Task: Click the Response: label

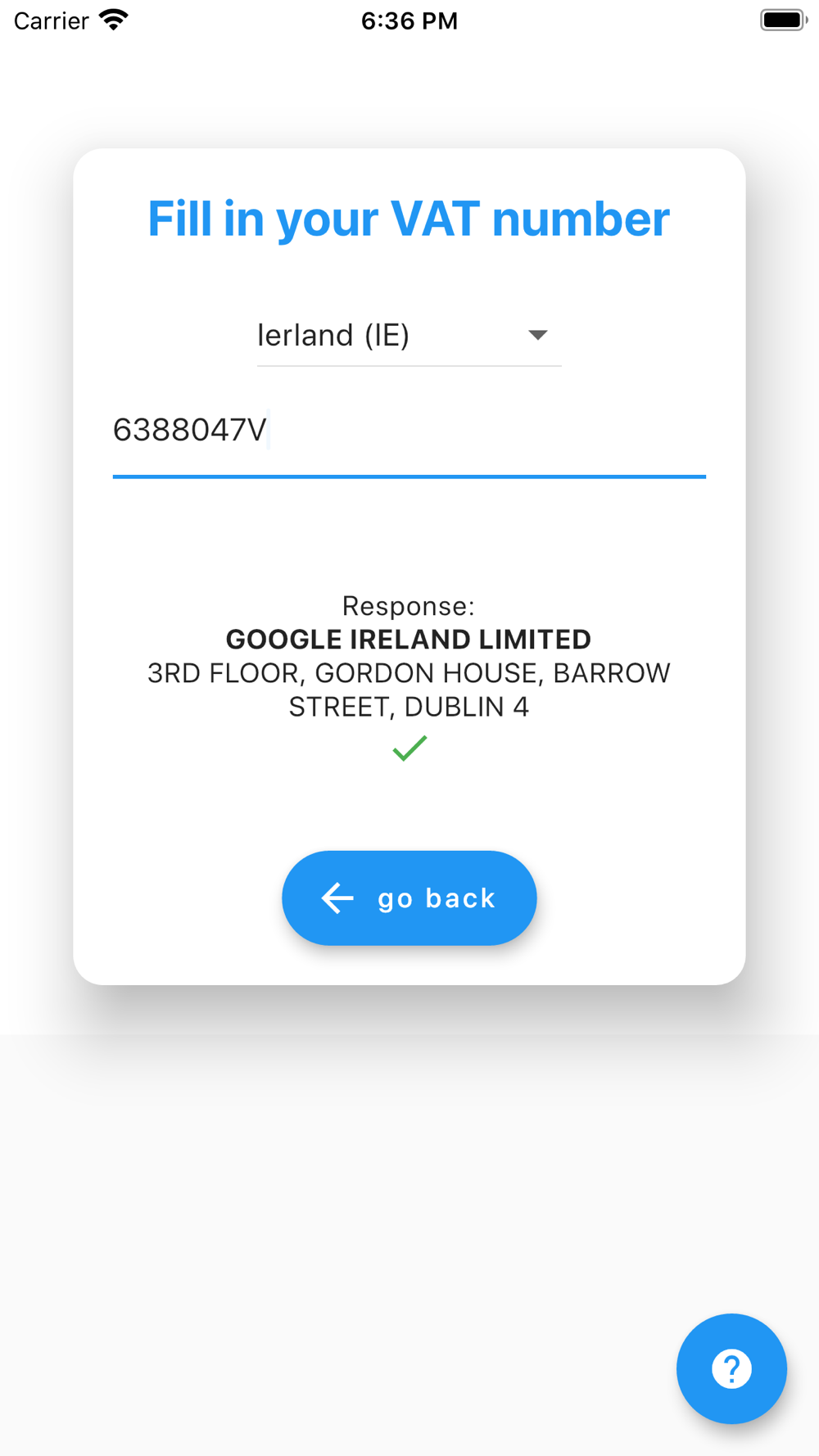Action: point(409,606)
